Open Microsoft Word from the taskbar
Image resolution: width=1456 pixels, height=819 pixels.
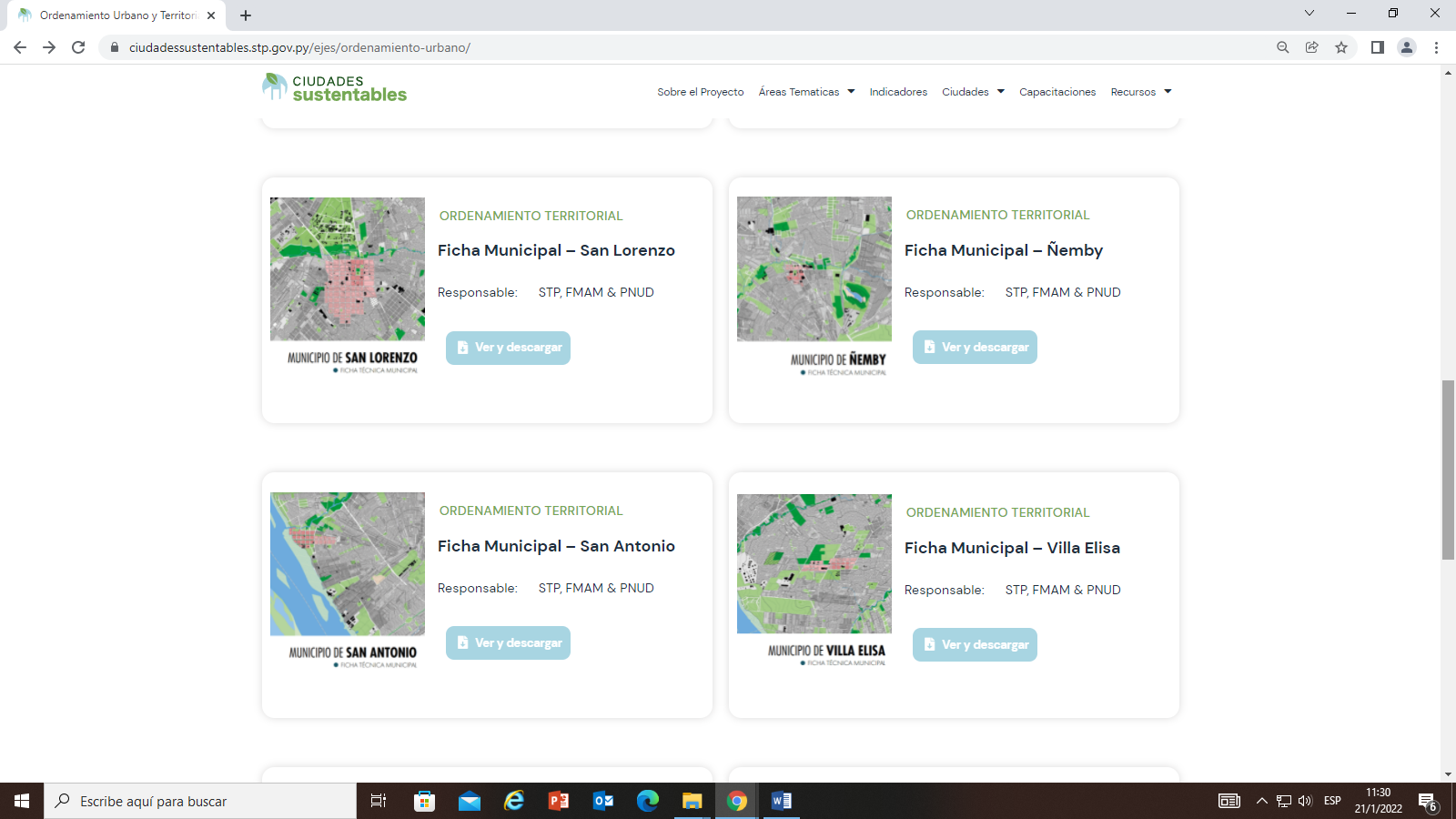781,801
